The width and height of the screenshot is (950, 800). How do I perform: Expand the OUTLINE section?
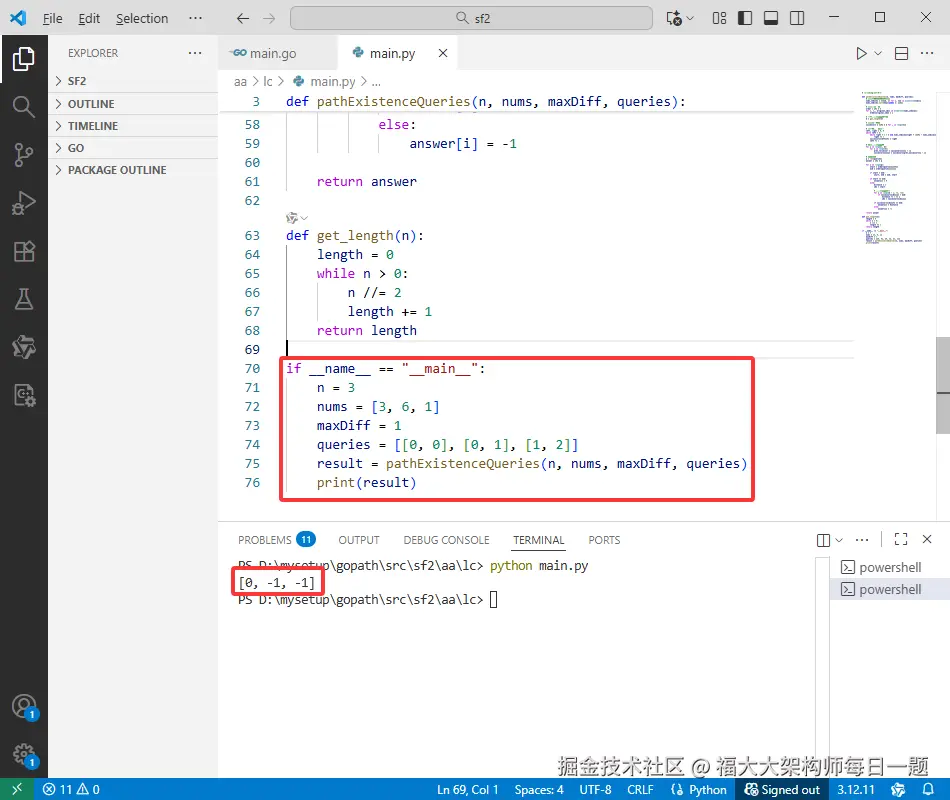[133, 104]
